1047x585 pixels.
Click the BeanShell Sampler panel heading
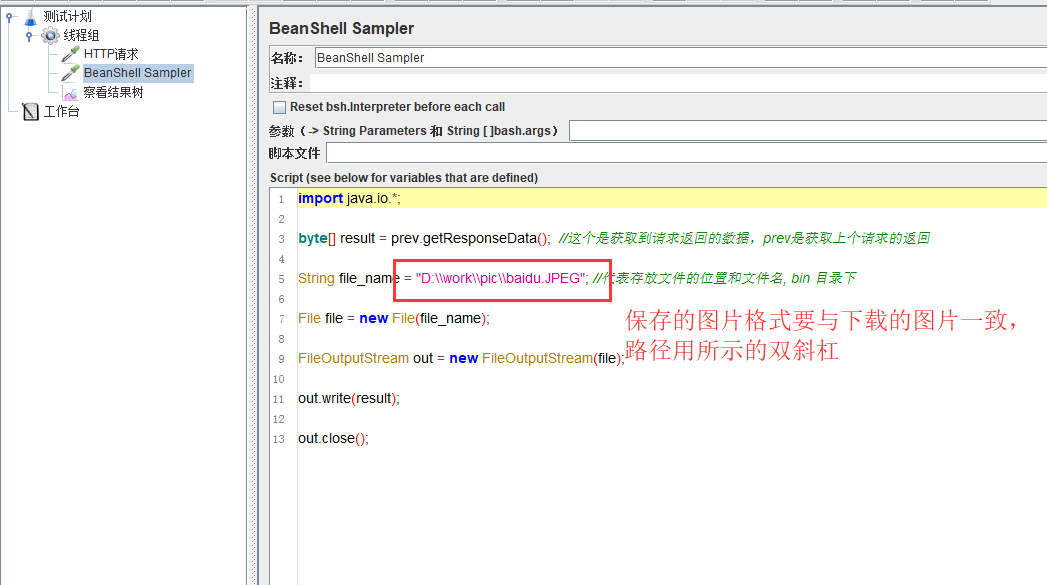(341, 28)
